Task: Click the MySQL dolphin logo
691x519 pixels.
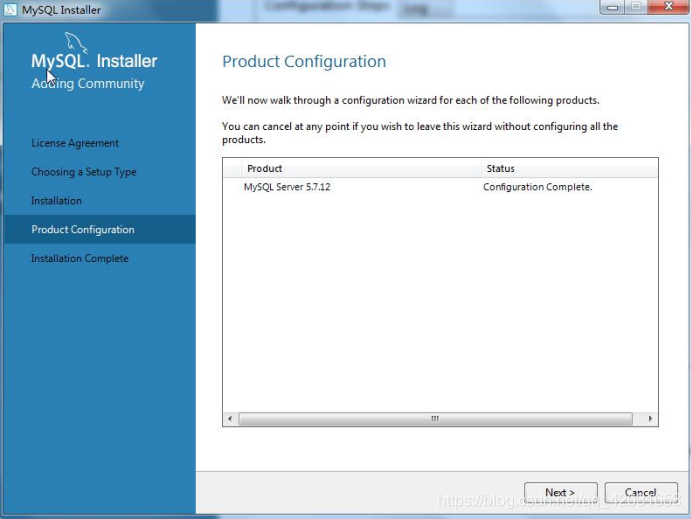Action: (76, 43)
